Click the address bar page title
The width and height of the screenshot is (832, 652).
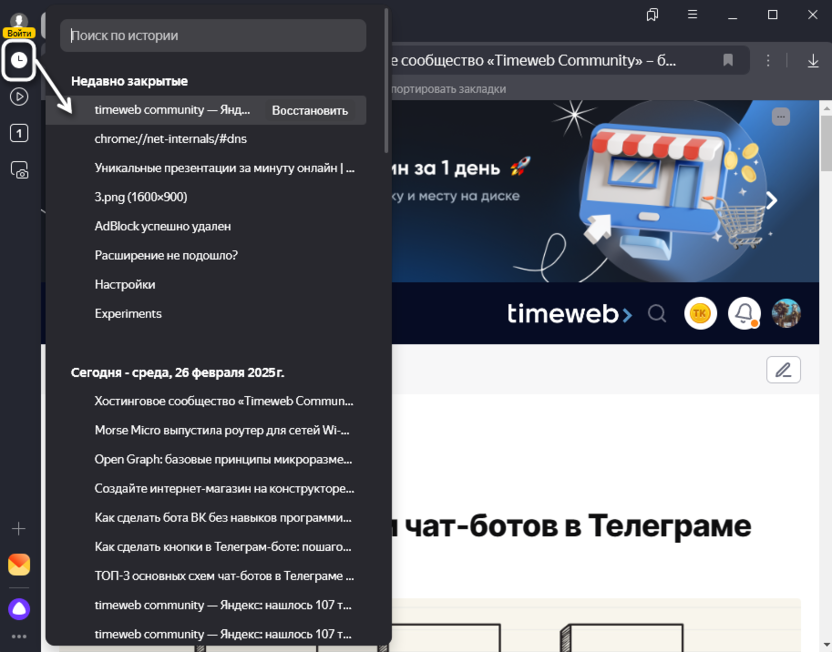tap(533, 60)
